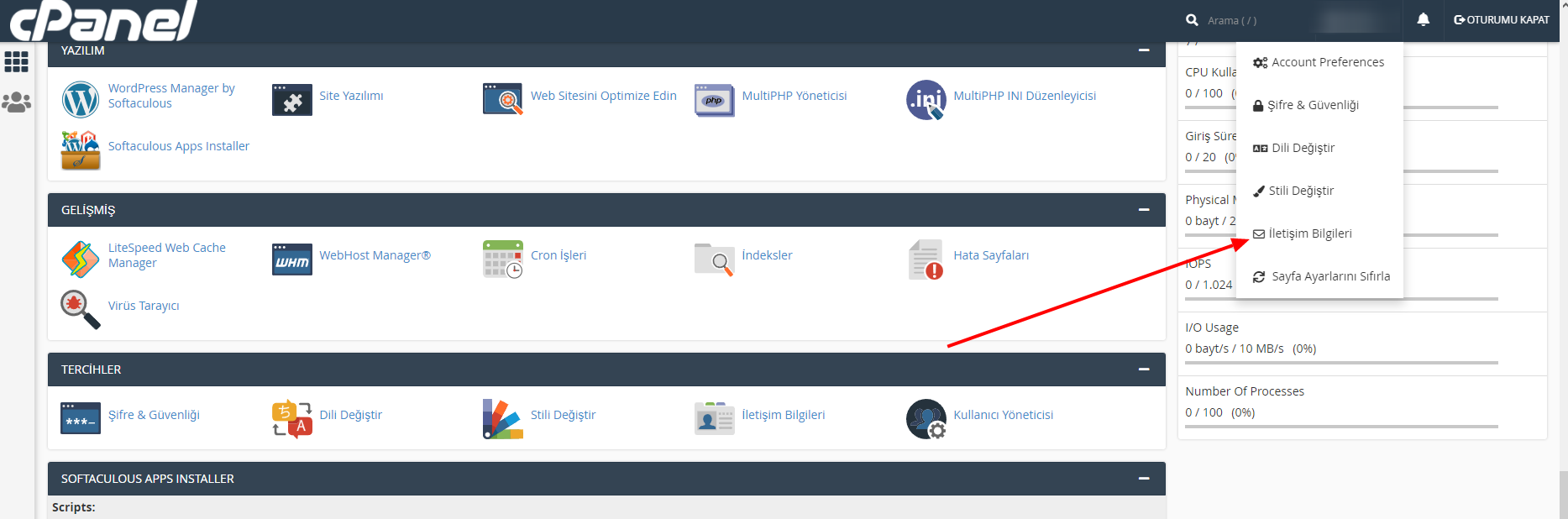Click the I/O Usage label
The image size is (1568, 519).
coord(1212,328)
